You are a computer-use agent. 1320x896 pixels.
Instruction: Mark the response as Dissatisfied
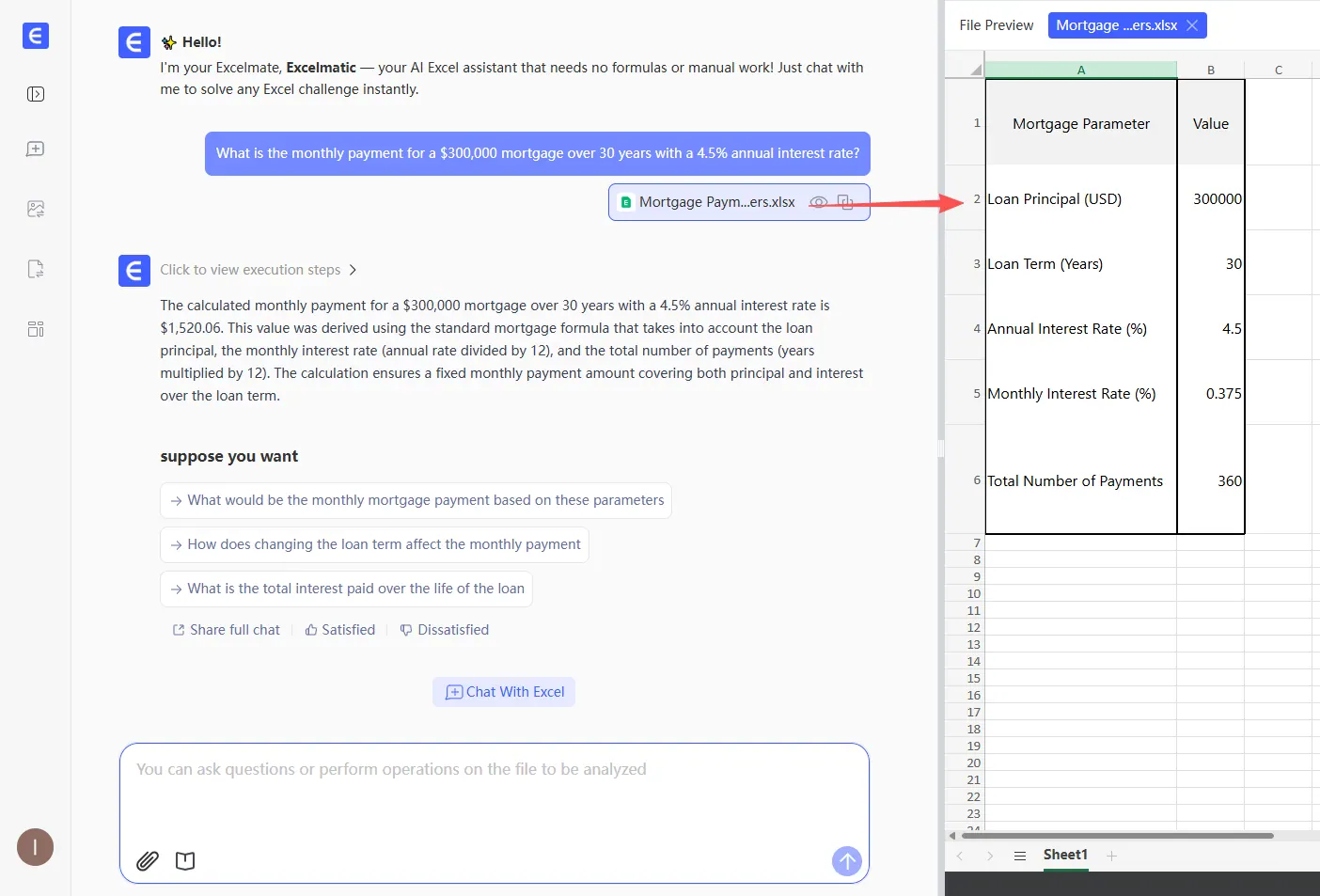pyautogui.click(x=444, y=630)
